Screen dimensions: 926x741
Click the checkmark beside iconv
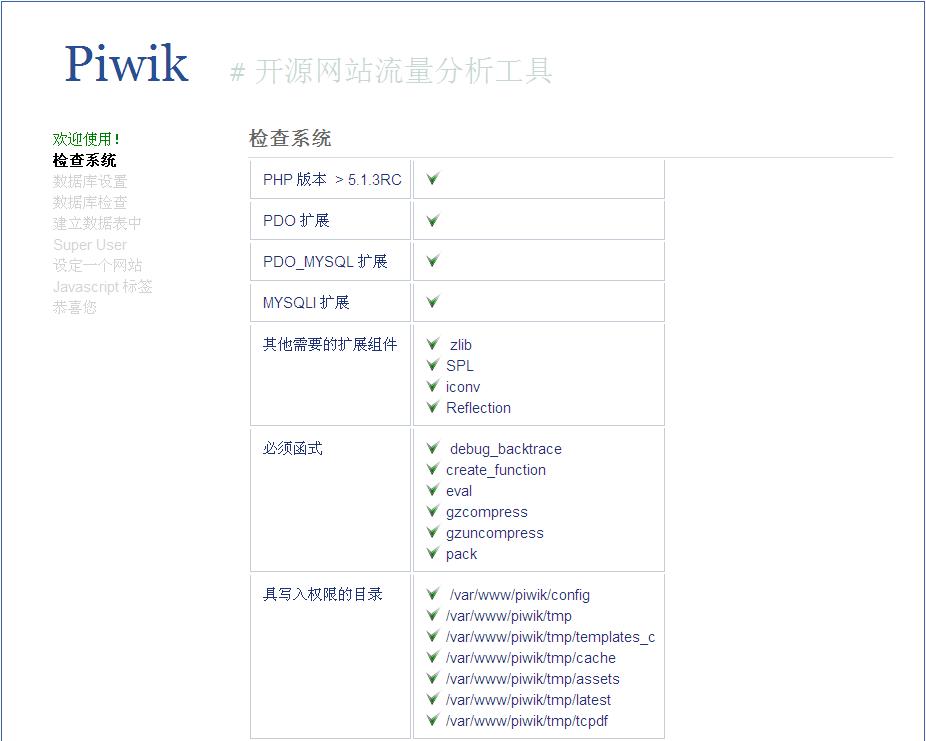433,386
